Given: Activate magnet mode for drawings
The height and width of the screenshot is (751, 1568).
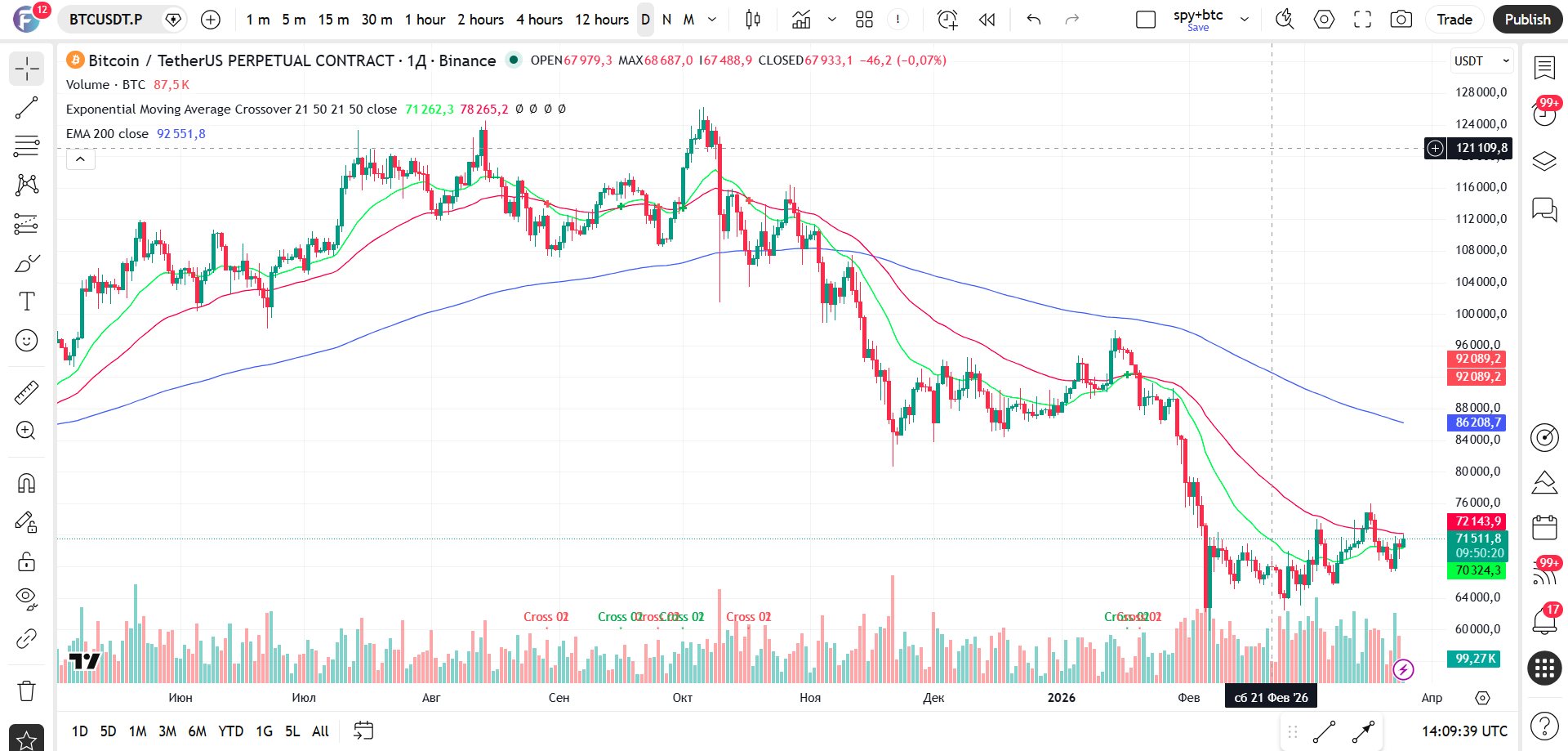Looking at the screenshot, I should coord(27,484).
